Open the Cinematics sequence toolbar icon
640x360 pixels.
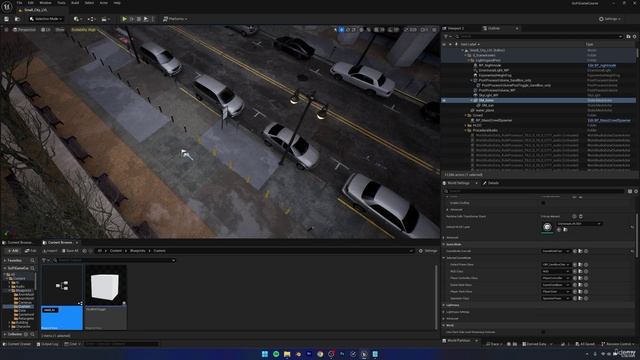click(105, 19)
